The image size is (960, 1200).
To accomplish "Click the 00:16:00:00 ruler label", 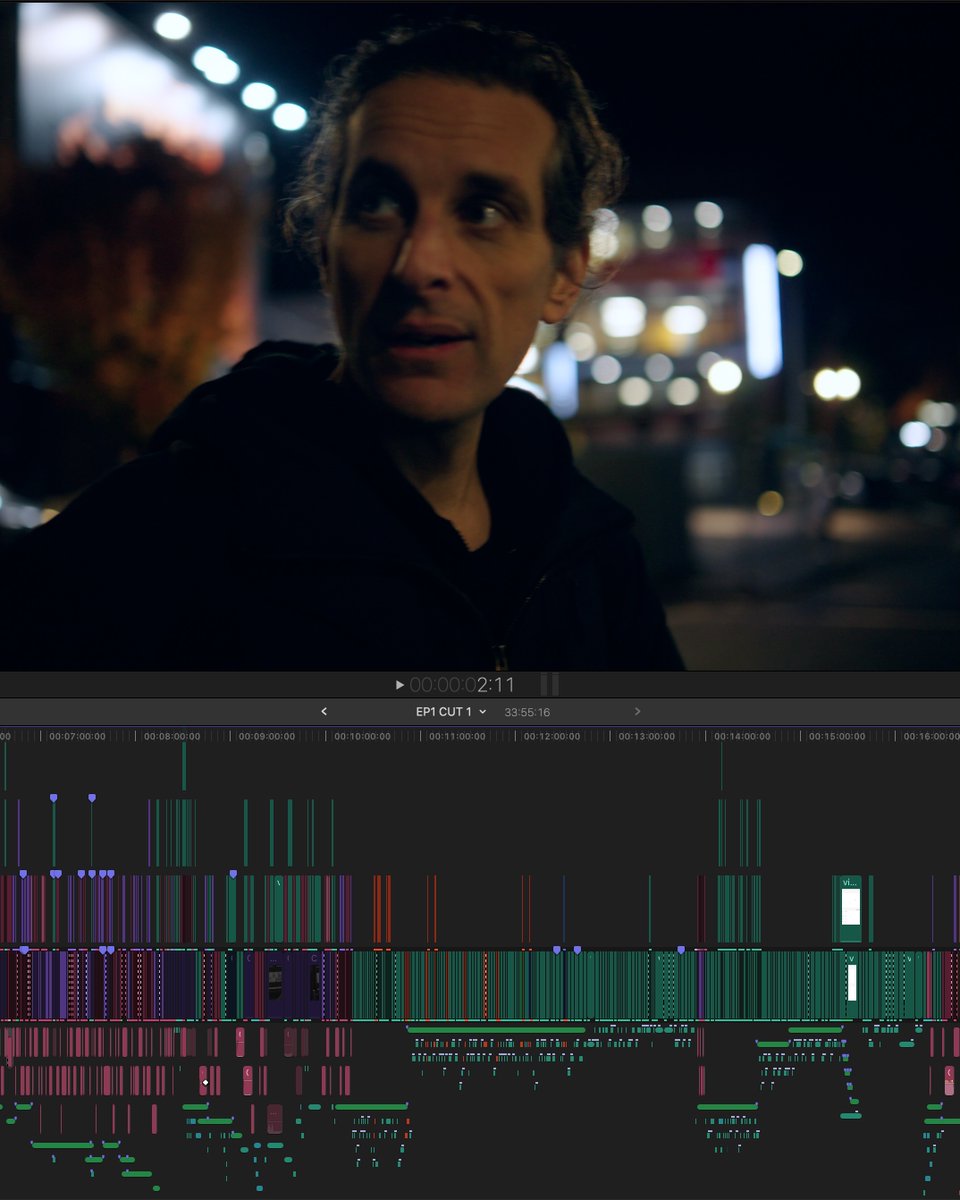I will click(932, 736).
